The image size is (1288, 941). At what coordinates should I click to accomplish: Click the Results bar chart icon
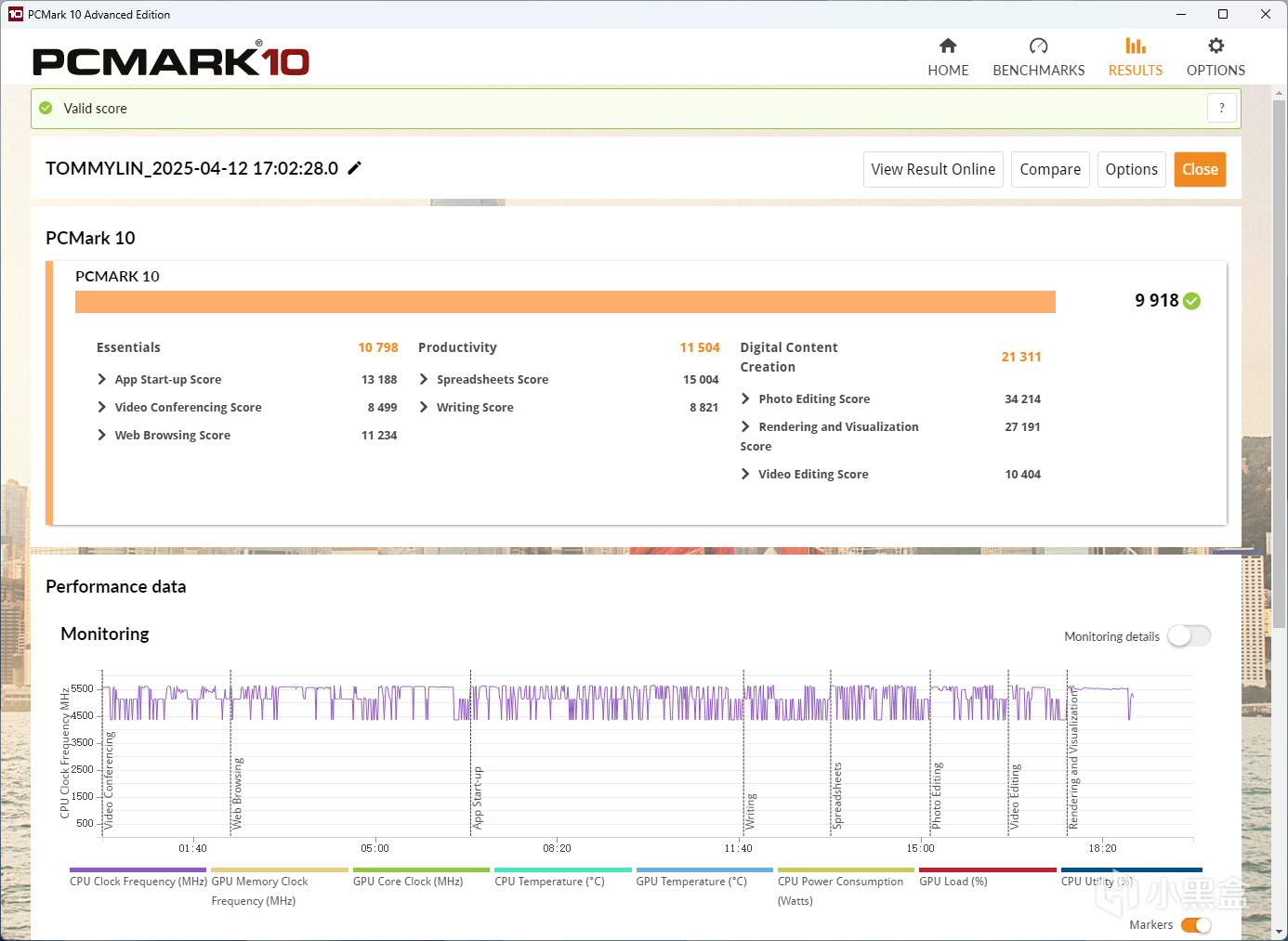(x=1136, y=46)
